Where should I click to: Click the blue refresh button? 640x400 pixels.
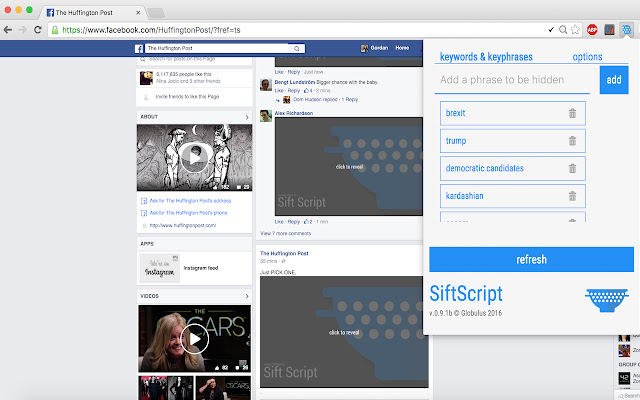pyautogui.click(x=531, y=259)
